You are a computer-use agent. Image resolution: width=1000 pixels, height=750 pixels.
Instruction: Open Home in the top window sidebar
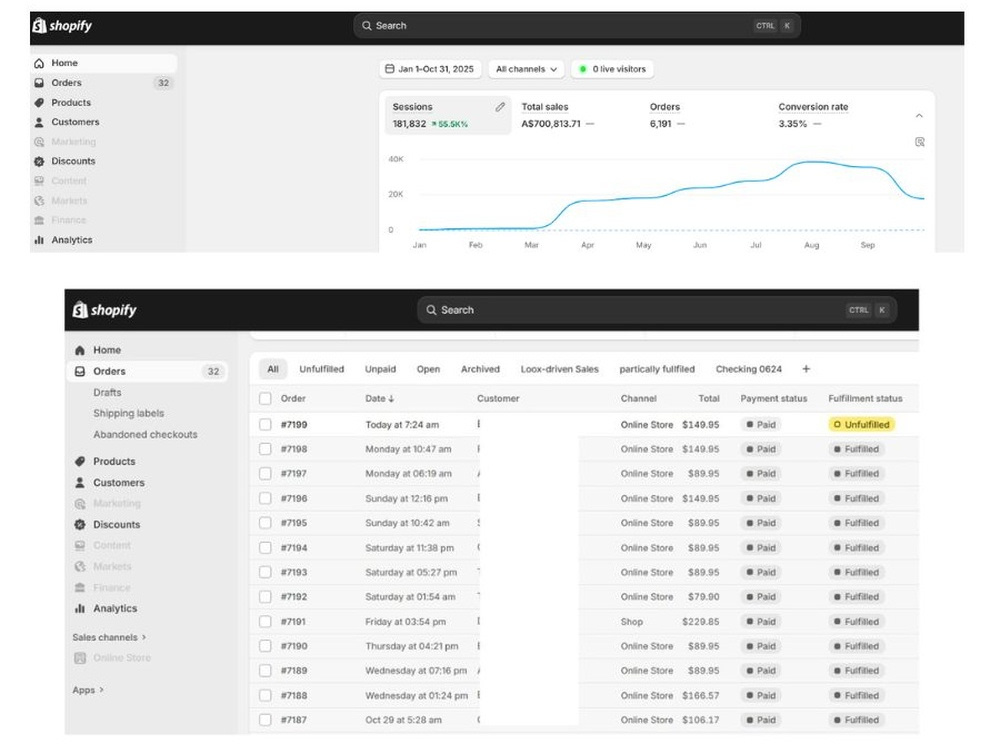[x=105, y=63]
